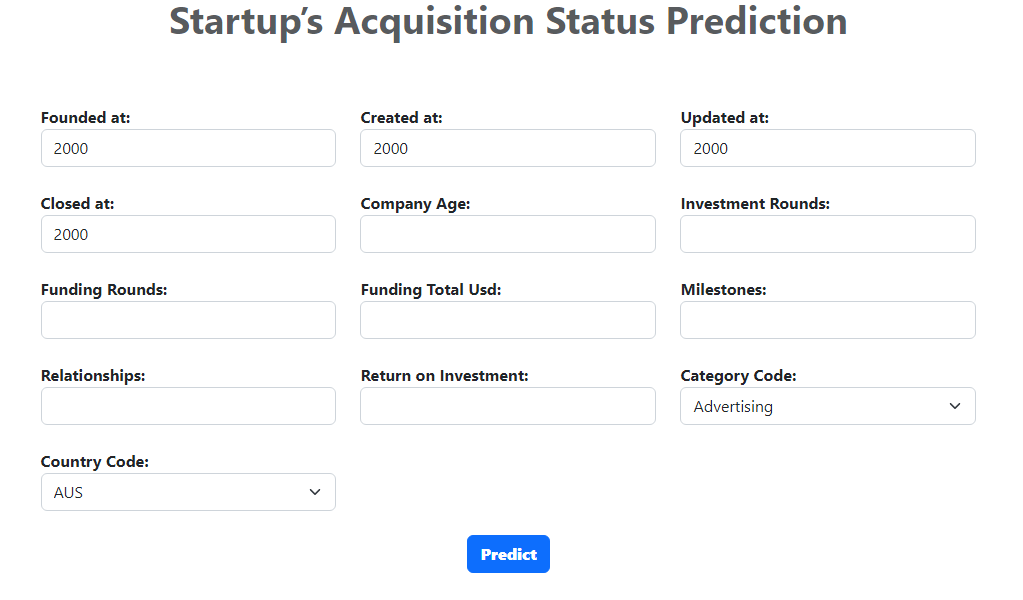Click the Startup's Acquisition Status Prediction heading
Screen dimensions: 1023x600
click(x=508, y=21)
